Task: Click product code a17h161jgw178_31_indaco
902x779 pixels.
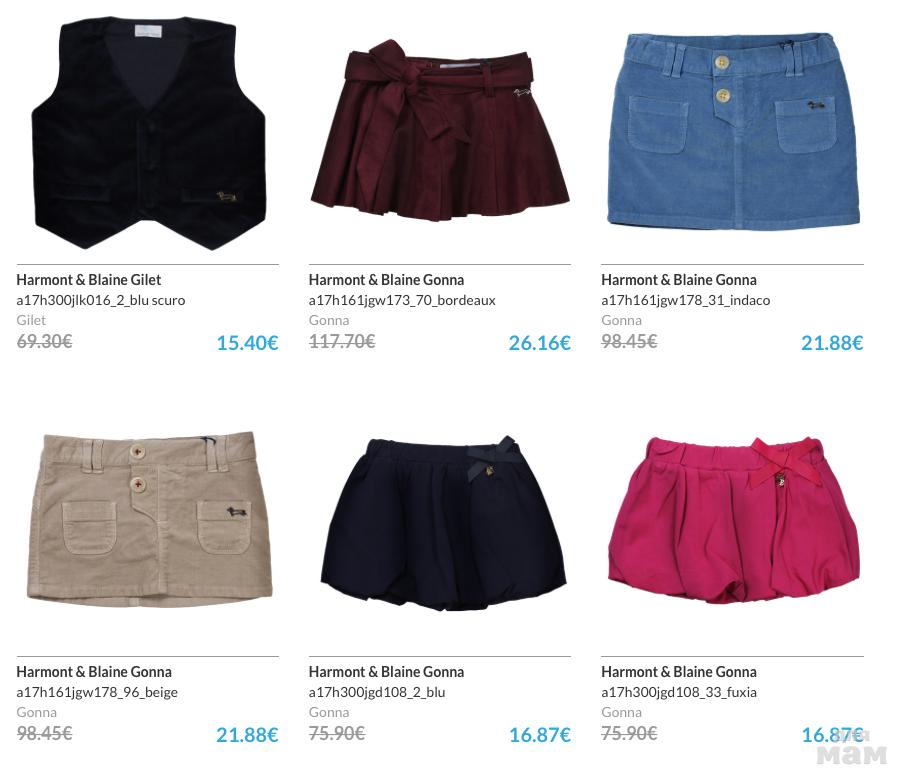Action: tap(686, 300)
